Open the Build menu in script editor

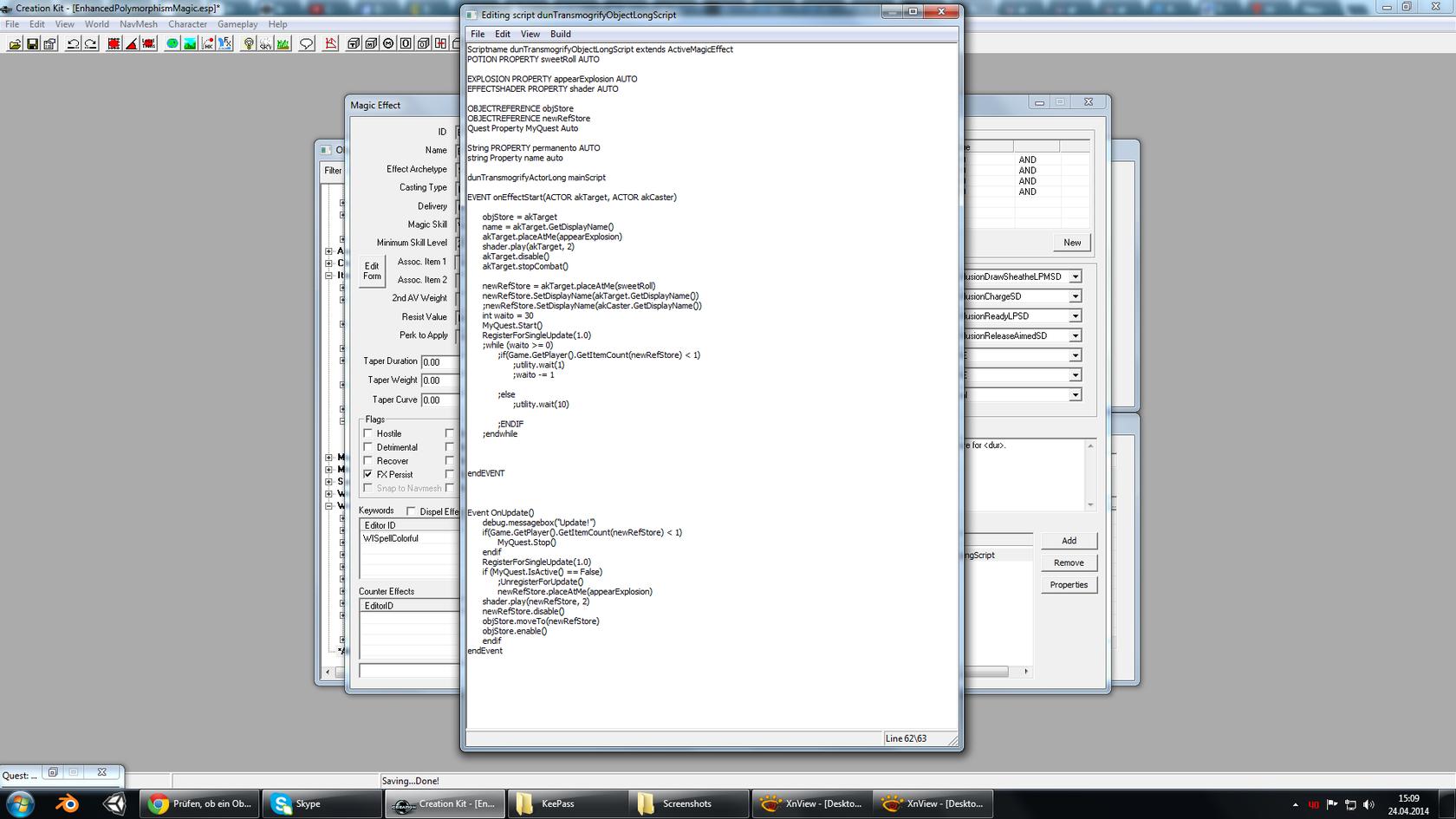click(560, 34)
